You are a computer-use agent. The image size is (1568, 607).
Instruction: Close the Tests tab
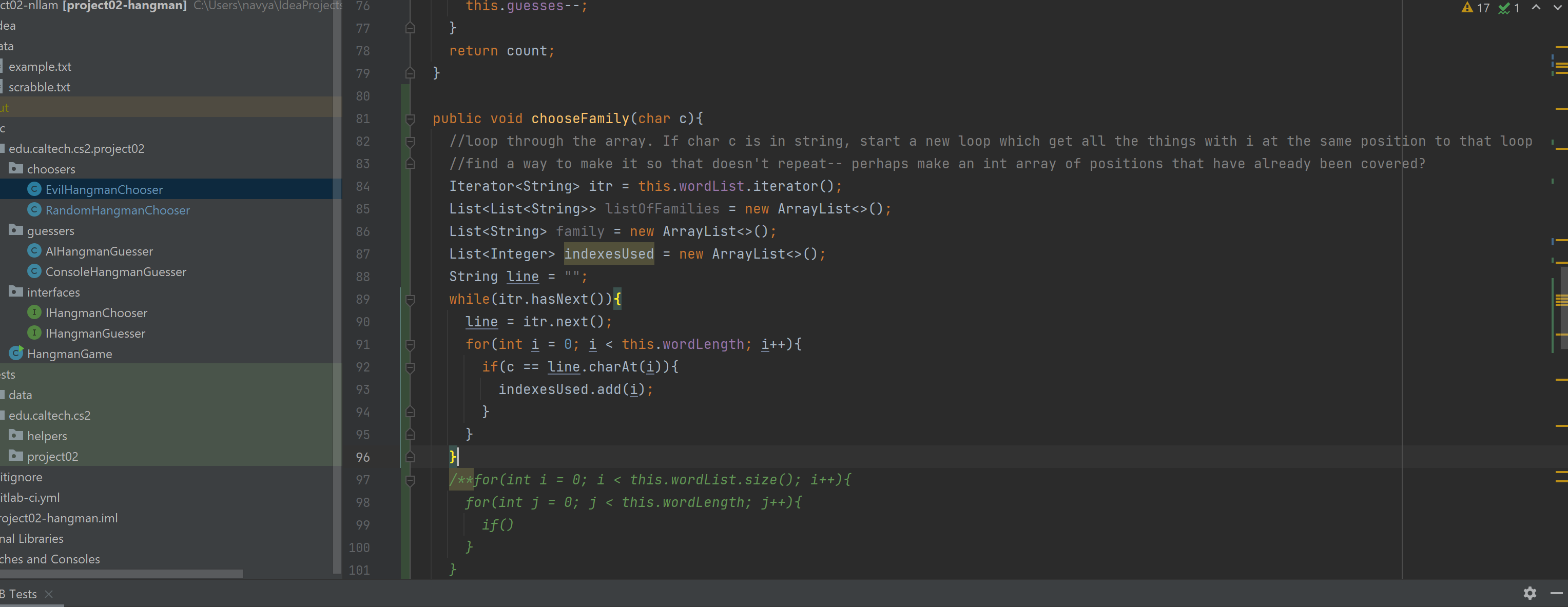click(49, 594)
